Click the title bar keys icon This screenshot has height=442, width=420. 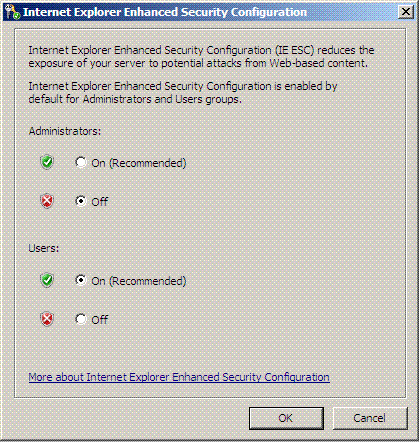click(x=13, y=13)
